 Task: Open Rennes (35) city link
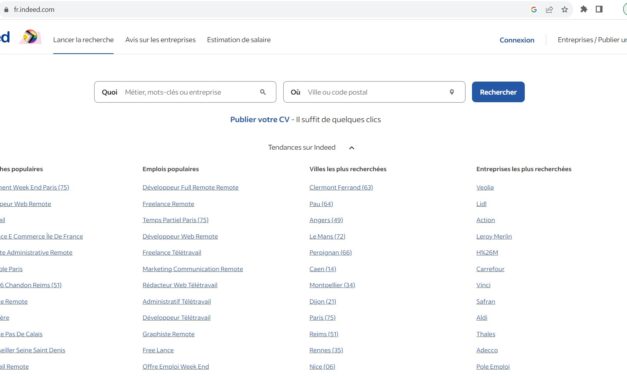(x=326, y=350)
